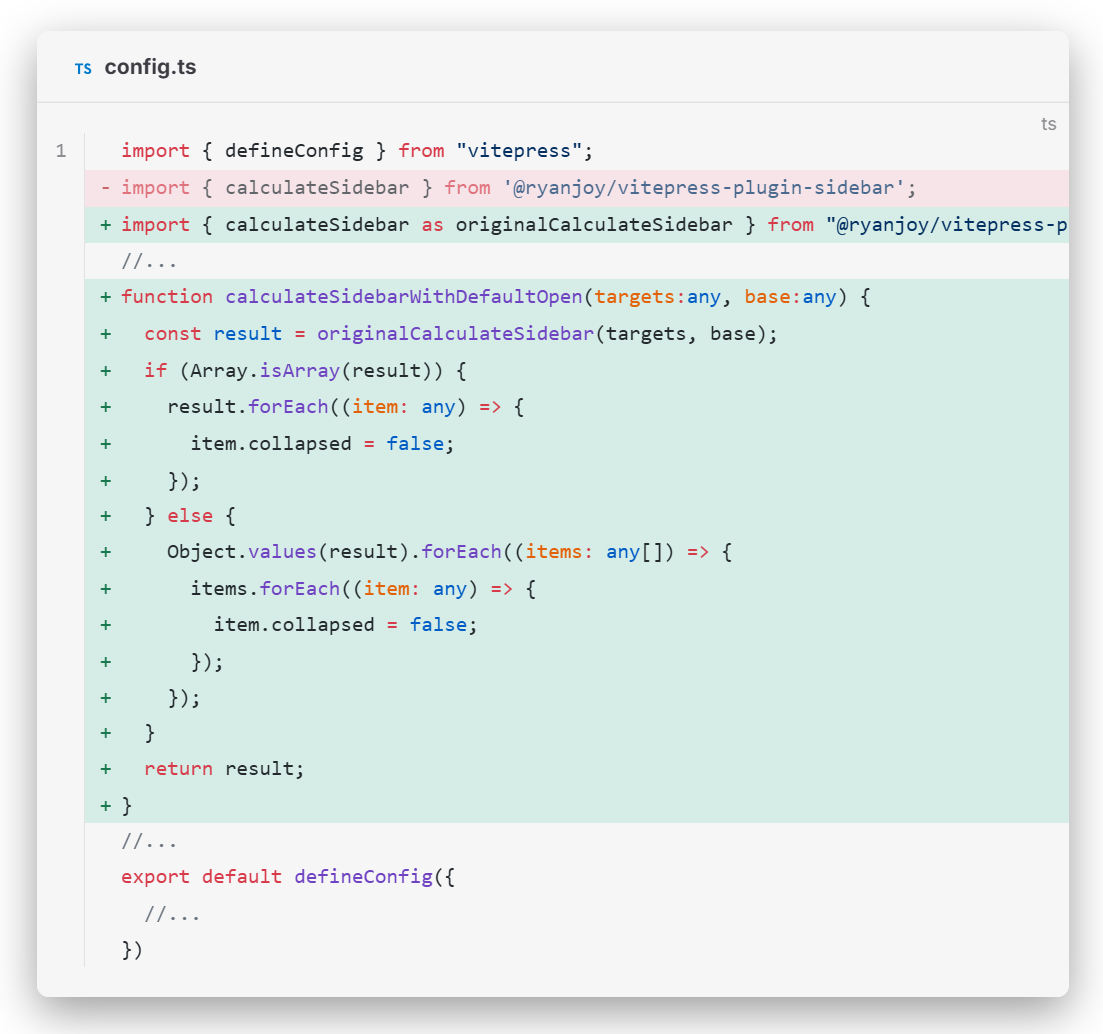The height and width of the screenshot is (1034, 1103).
Task: Click the isArray method call
Action: point(293,370)
